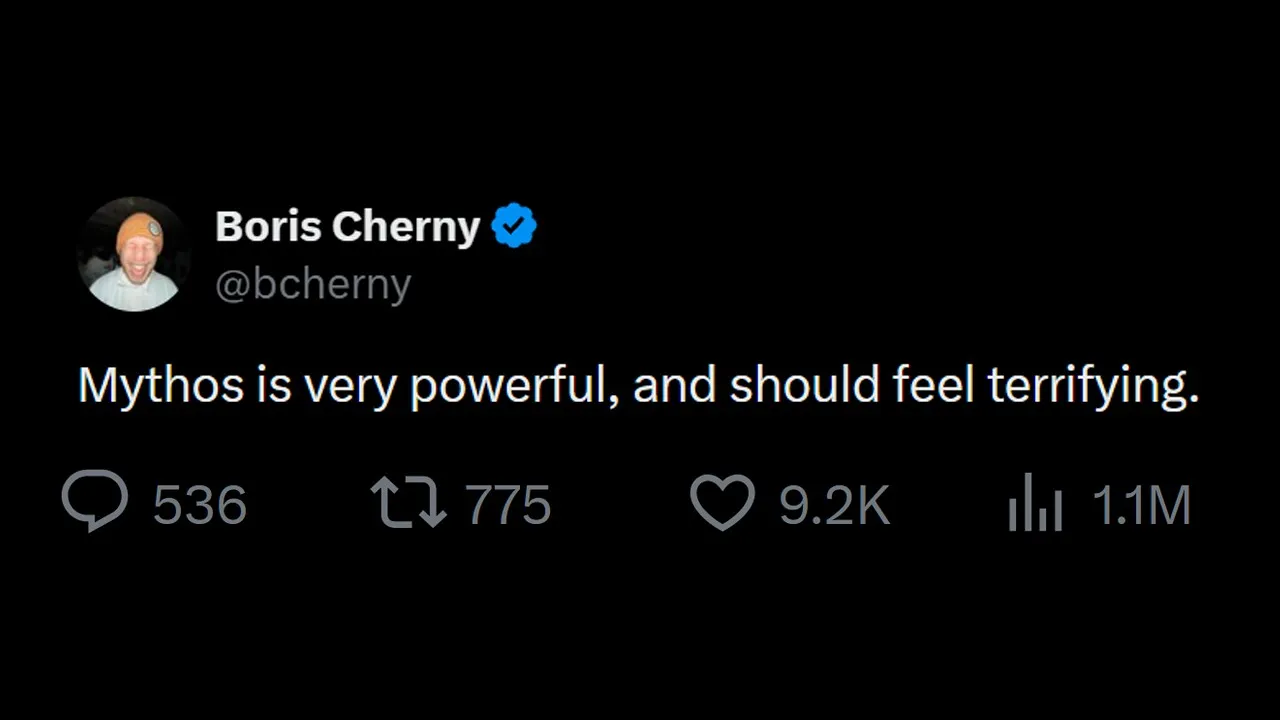Click the Boris Cherny display name

pyautogui.click(x=347, y=227)
